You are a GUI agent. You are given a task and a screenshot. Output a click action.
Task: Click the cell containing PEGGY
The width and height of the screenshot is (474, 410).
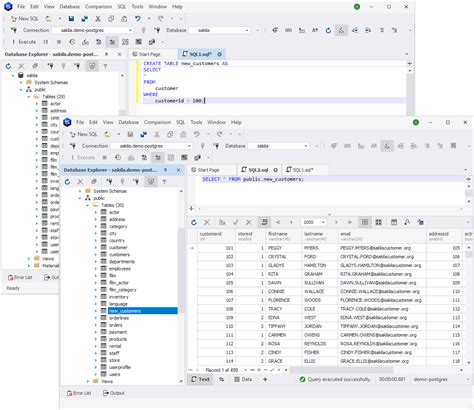[284, 248]
